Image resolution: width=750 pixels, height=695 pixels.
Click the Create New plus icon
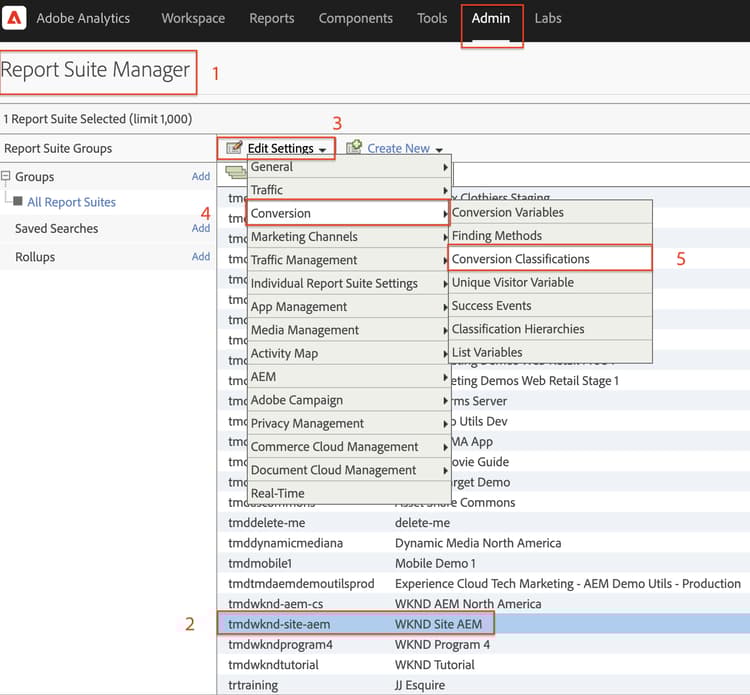pos(354,148)
